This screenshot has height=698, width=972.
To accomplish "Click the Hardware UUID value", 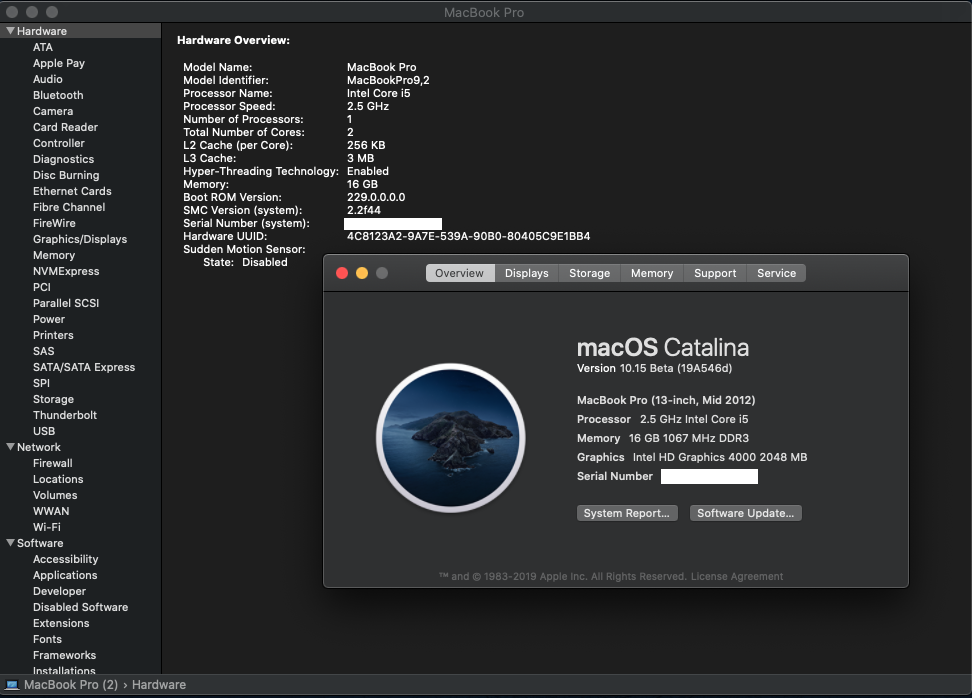I will 469,236.
